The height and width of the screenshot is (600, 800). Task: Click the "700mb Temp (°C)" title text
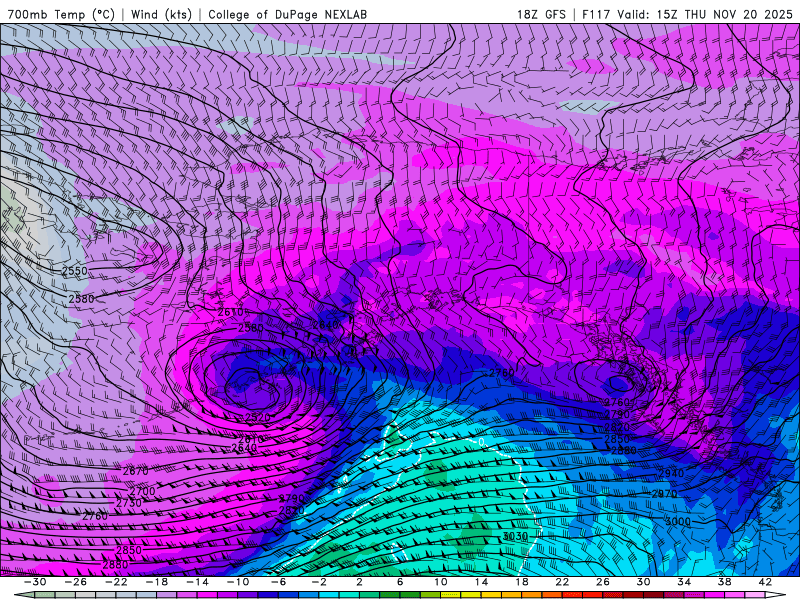pos(61,14)
